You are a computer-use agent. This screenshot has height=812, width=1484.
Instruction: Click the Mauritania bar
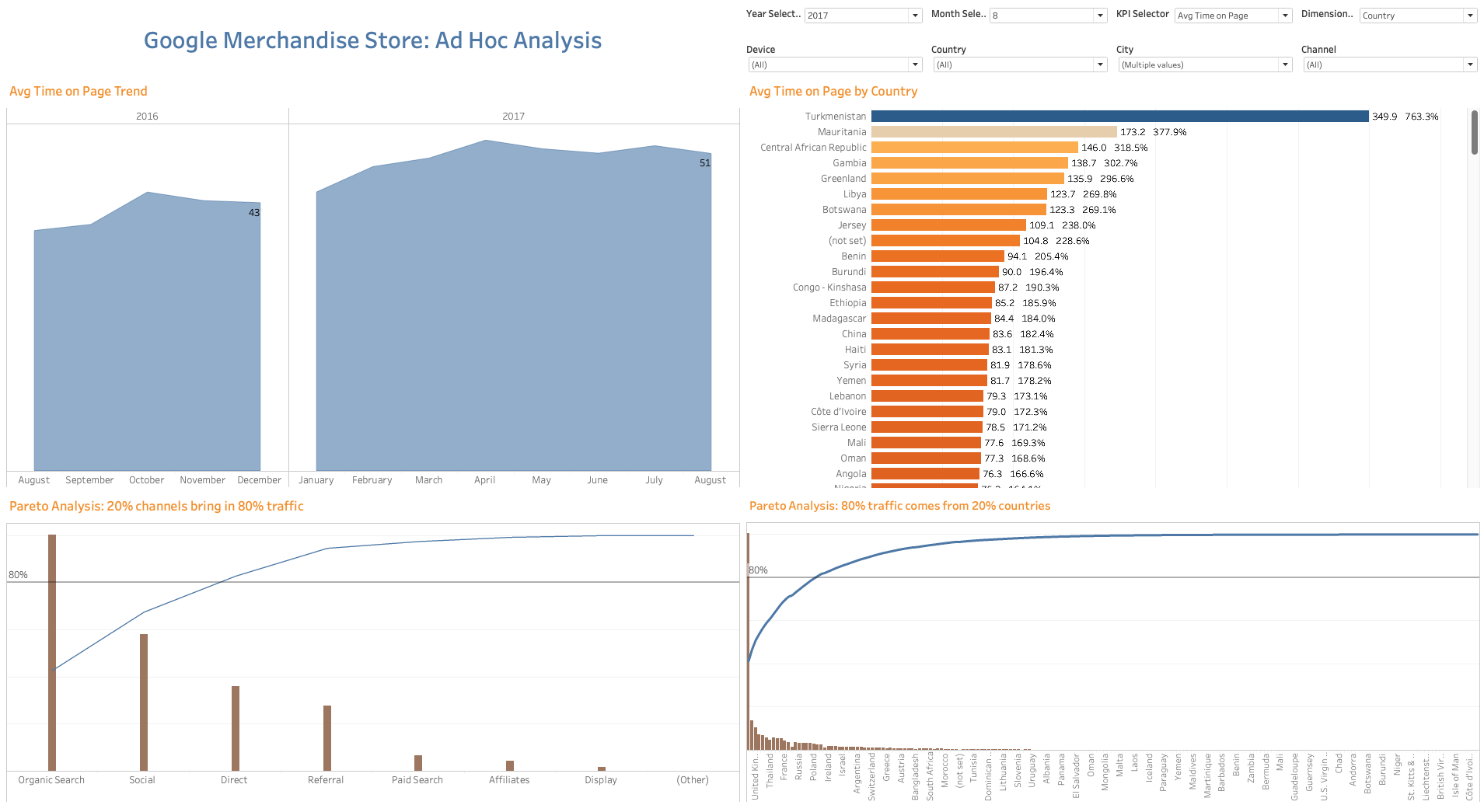(993, 132)
